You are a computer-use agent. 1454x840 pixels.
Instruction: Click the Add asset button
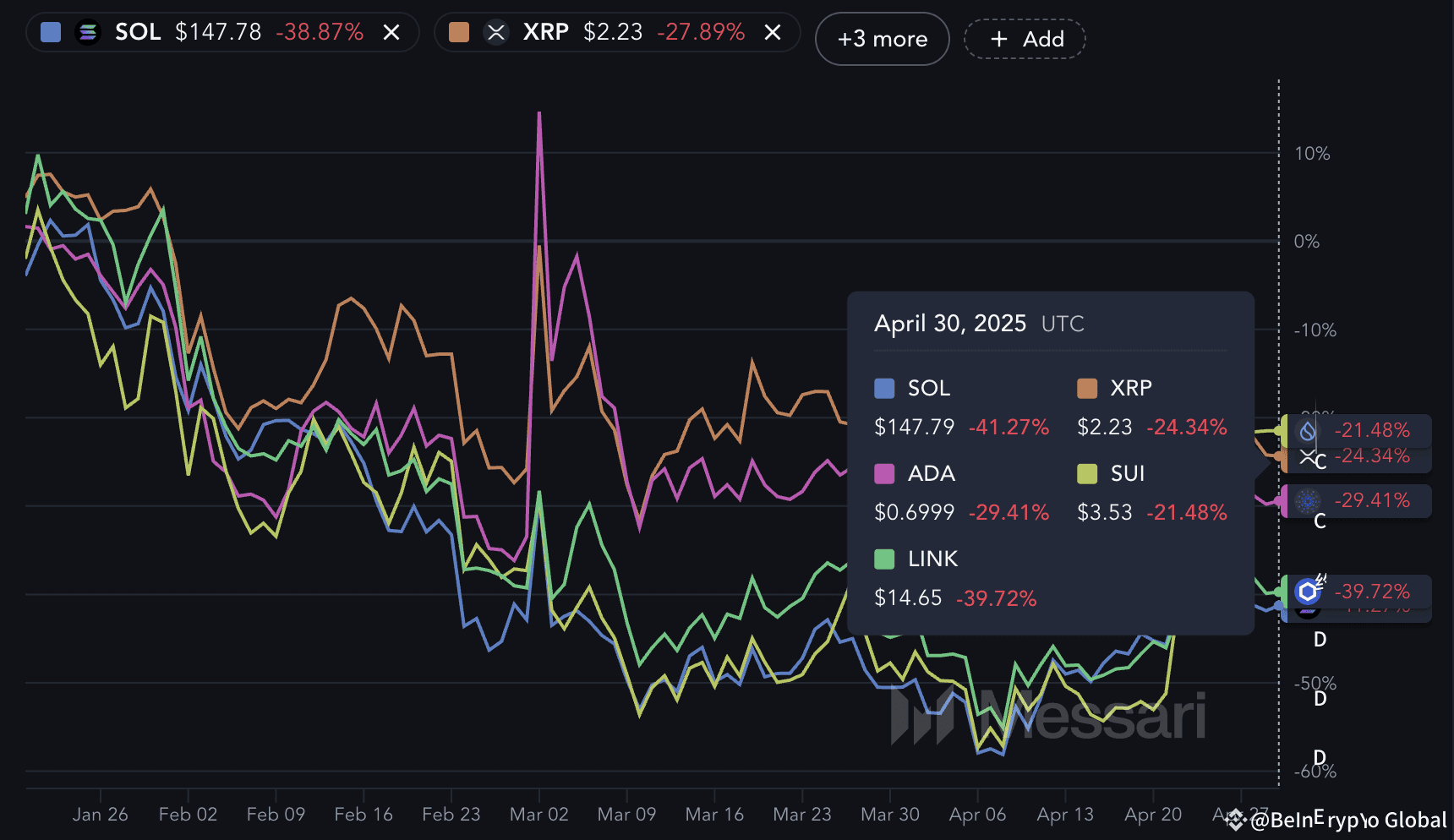(x=1025, y=39)
